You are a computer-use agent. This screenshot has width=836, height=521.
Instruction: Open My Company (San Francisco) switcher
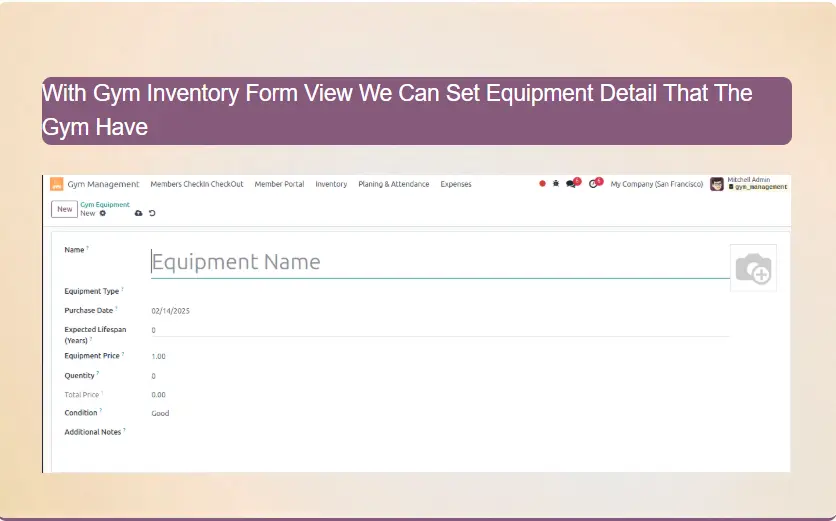tap(656, 184)
